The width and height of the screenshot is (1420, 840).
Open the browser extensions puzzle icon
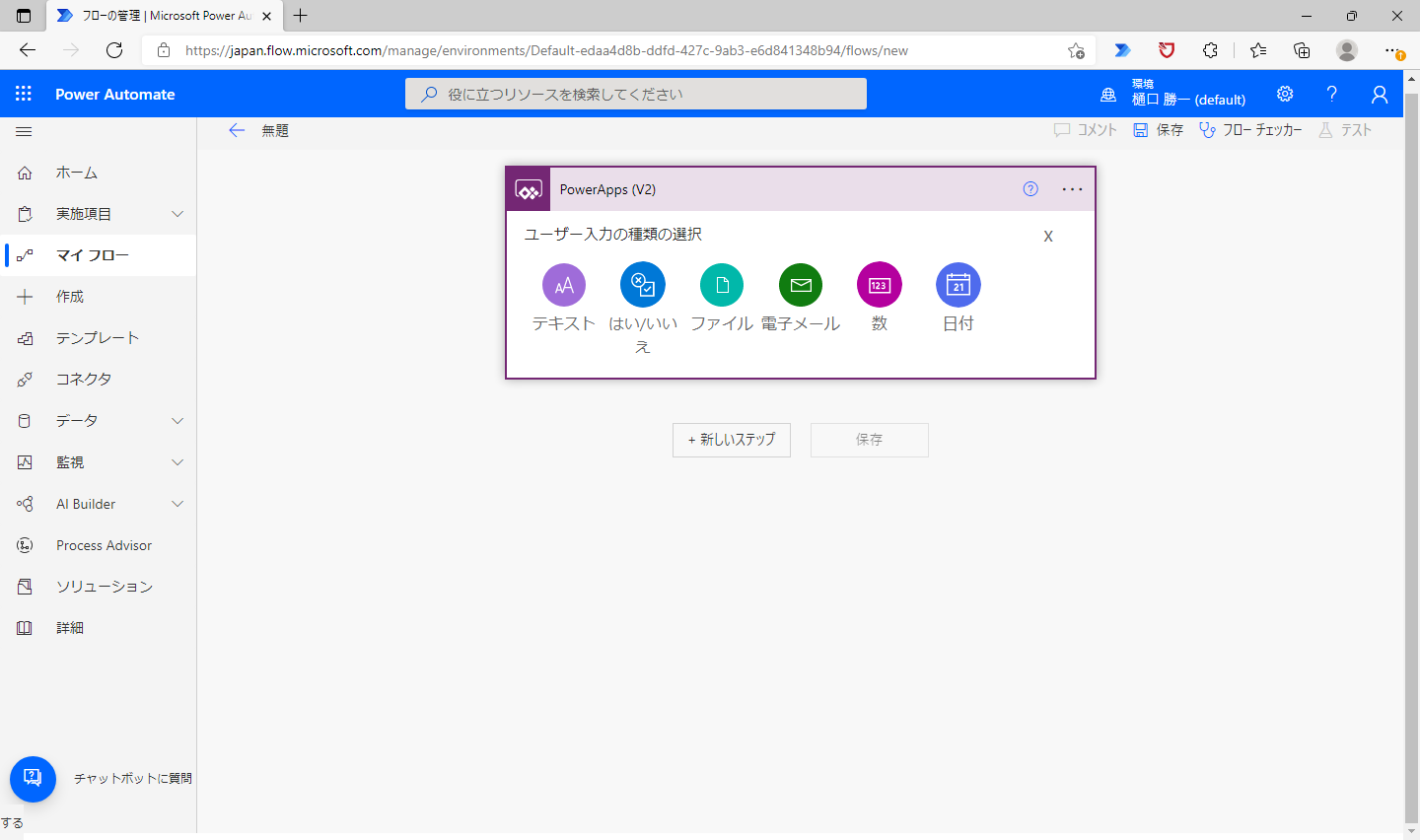pyautogui.click(x=1211, y=50)
